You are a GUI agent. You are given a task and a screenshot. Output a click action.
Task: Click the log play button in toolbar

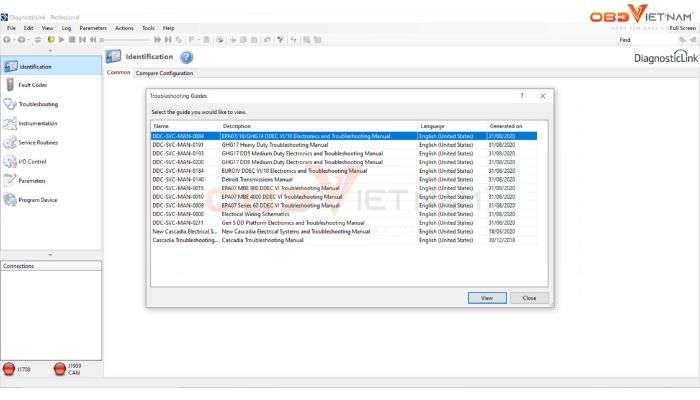coord(61,40)
